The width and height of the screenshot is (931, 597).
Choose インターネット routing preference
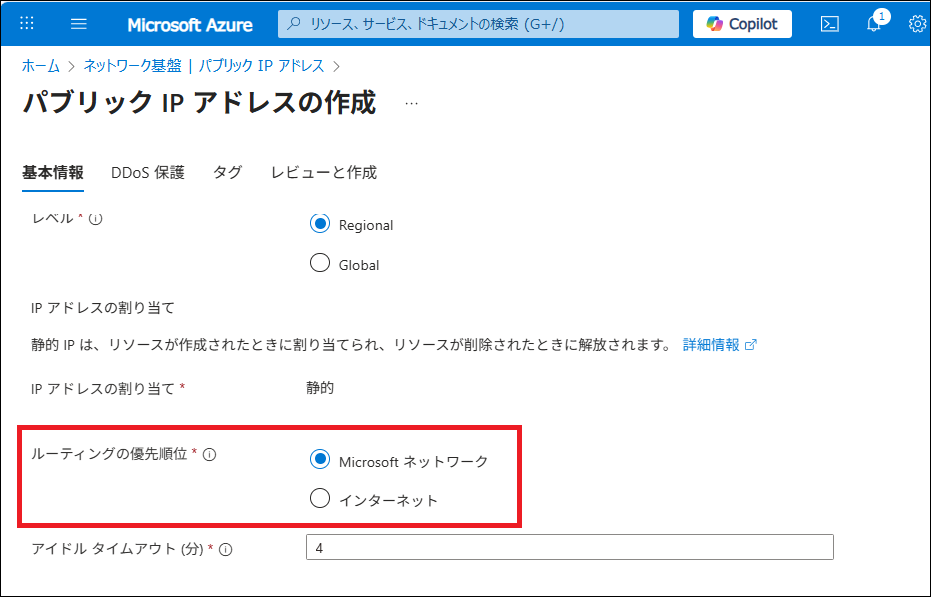320,499
